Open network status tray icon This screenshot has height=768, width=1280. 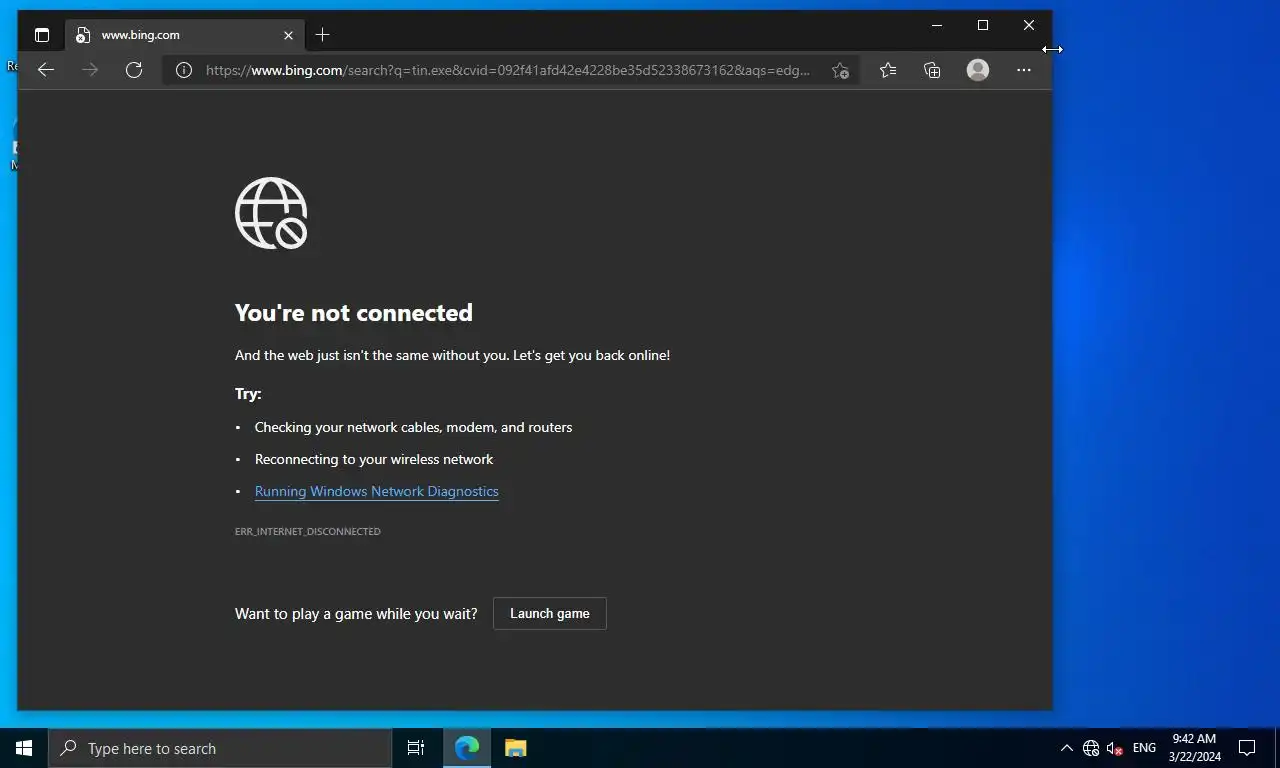(1091, 748)
